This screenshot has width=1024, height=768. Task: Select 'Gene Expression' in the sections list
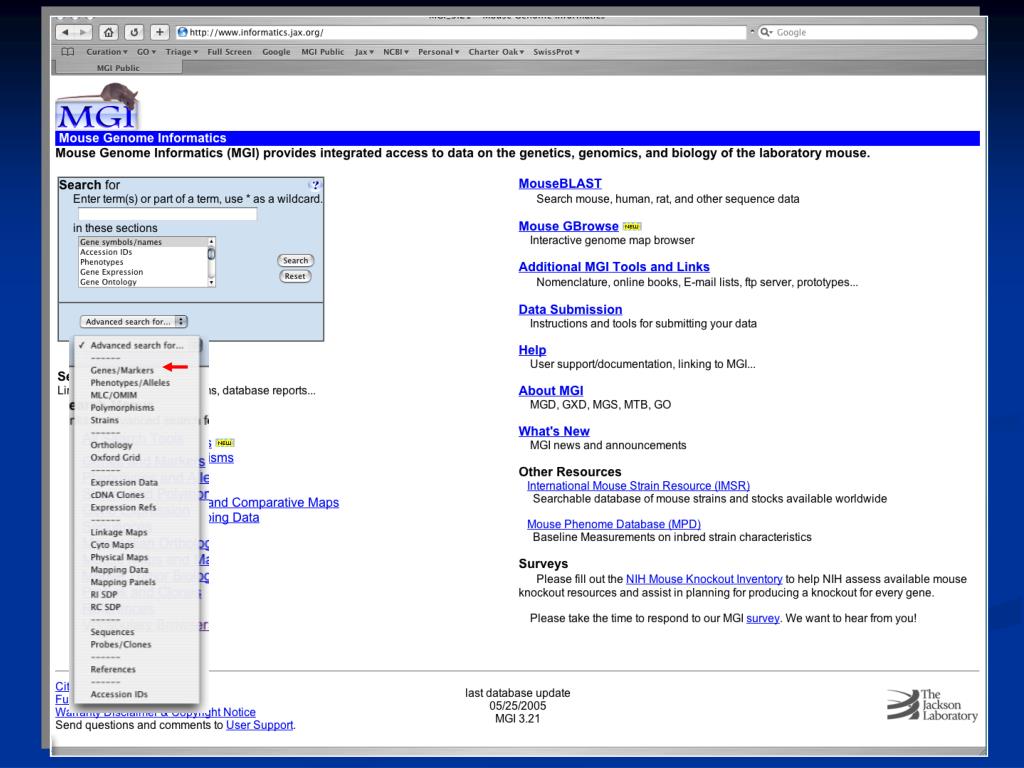pyautogui.click(x=112, y=272)
